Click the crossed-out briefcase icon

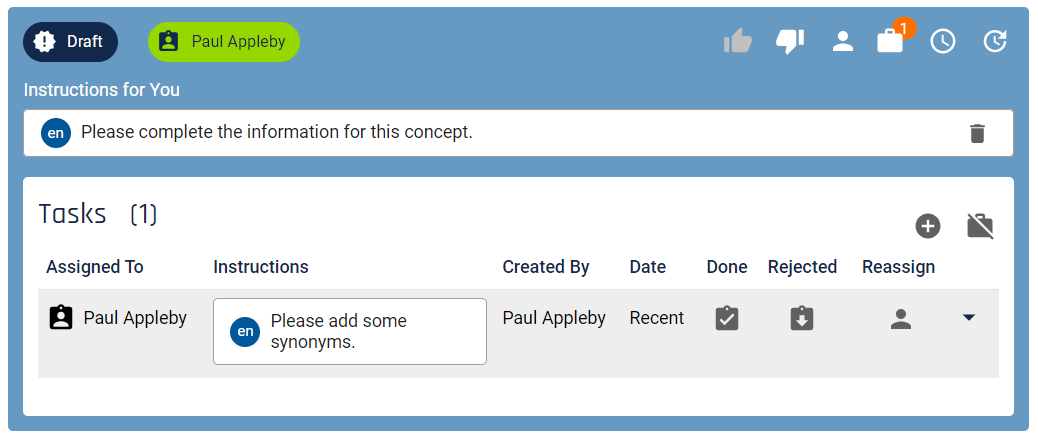tap(980, 226)
